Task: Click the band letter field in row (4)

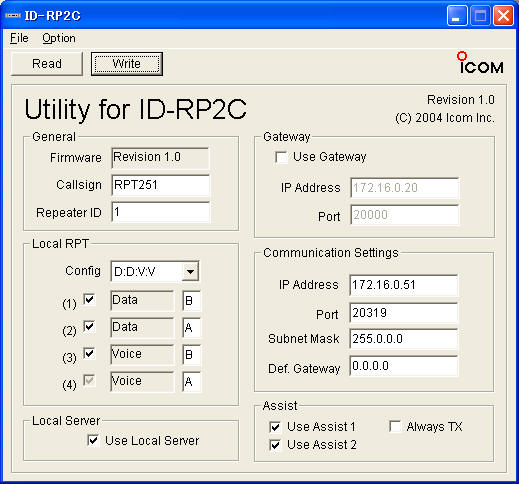Action: coord(191,381)
